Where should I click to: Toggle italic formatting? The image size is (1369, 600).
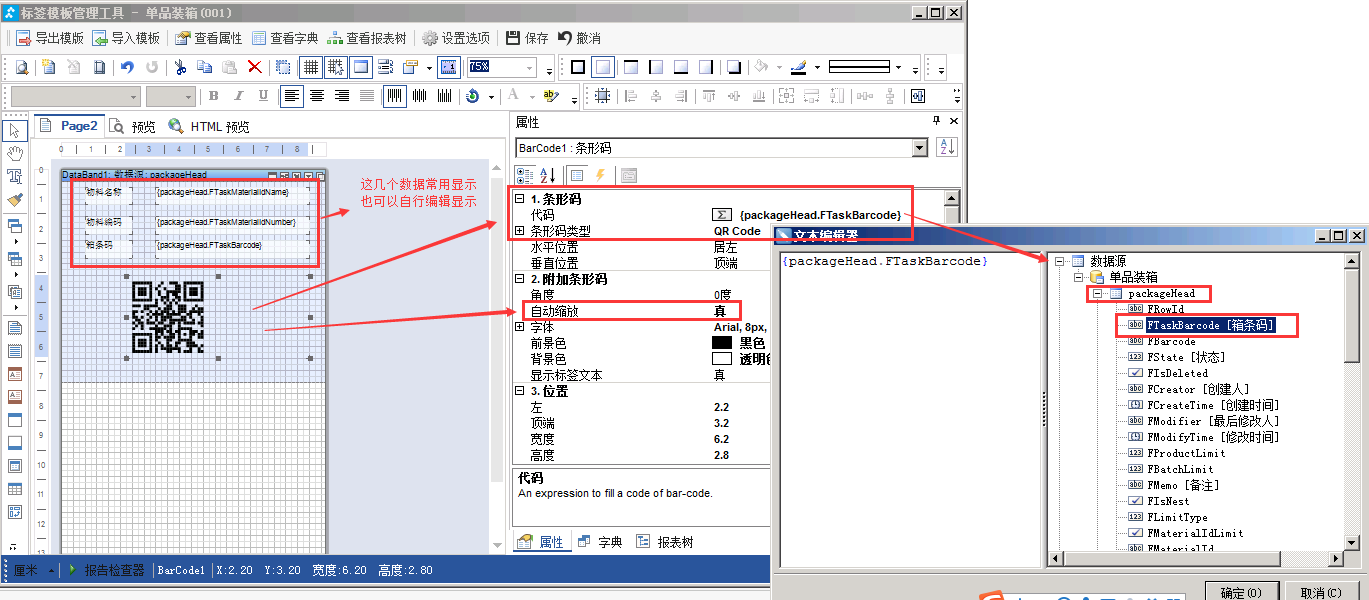coord(238,96)
